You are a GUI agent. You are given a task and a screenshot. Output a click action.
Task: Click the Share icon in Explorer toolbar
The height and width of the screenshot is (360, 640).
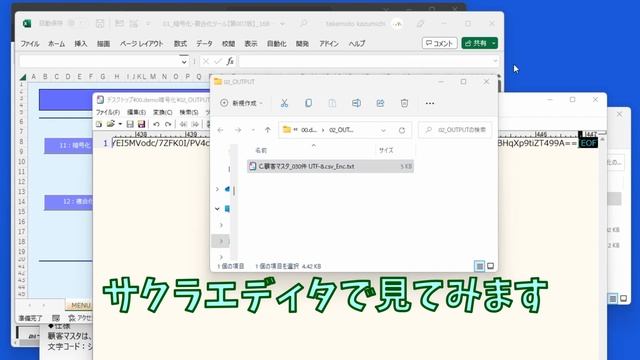(x=380, y=103)
